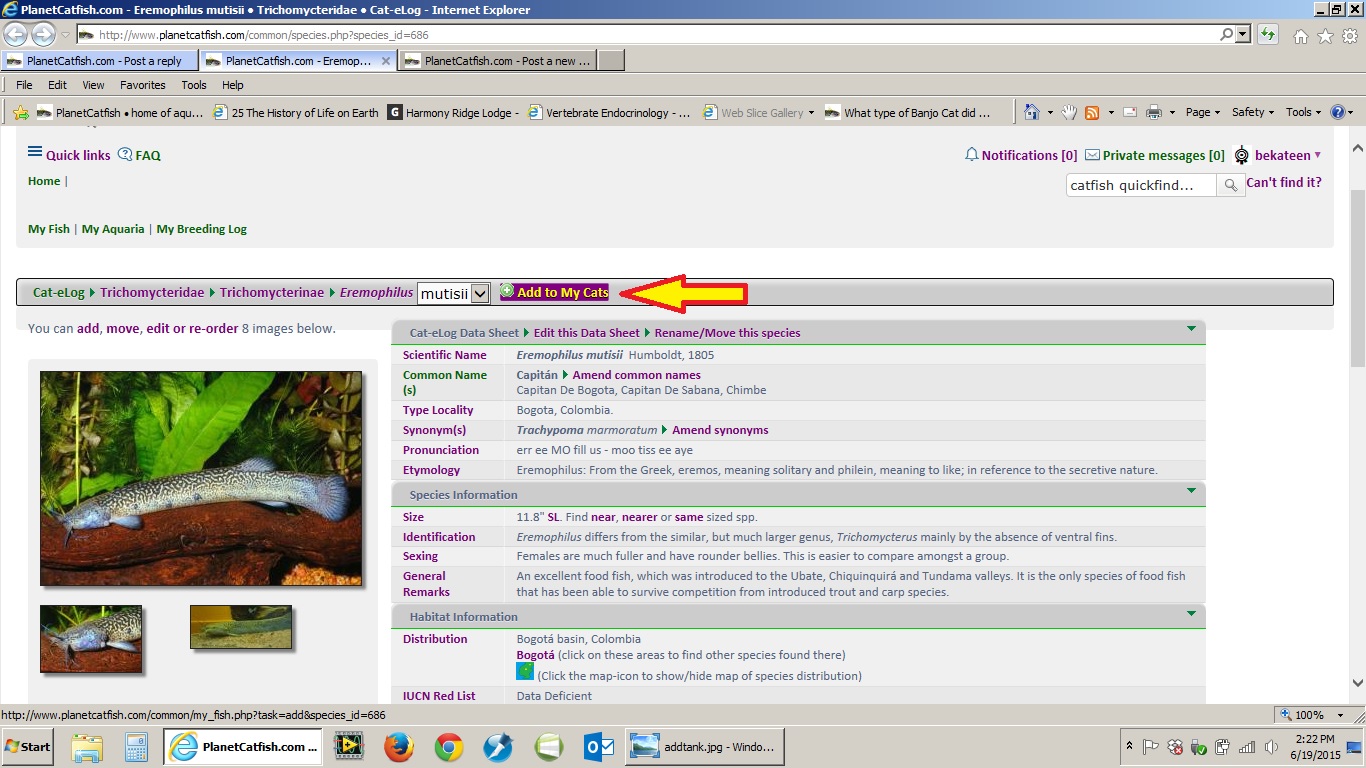This screenshot has width=1366, height=768.
Task: Open the Favorites menu
Action: point(143,85)
